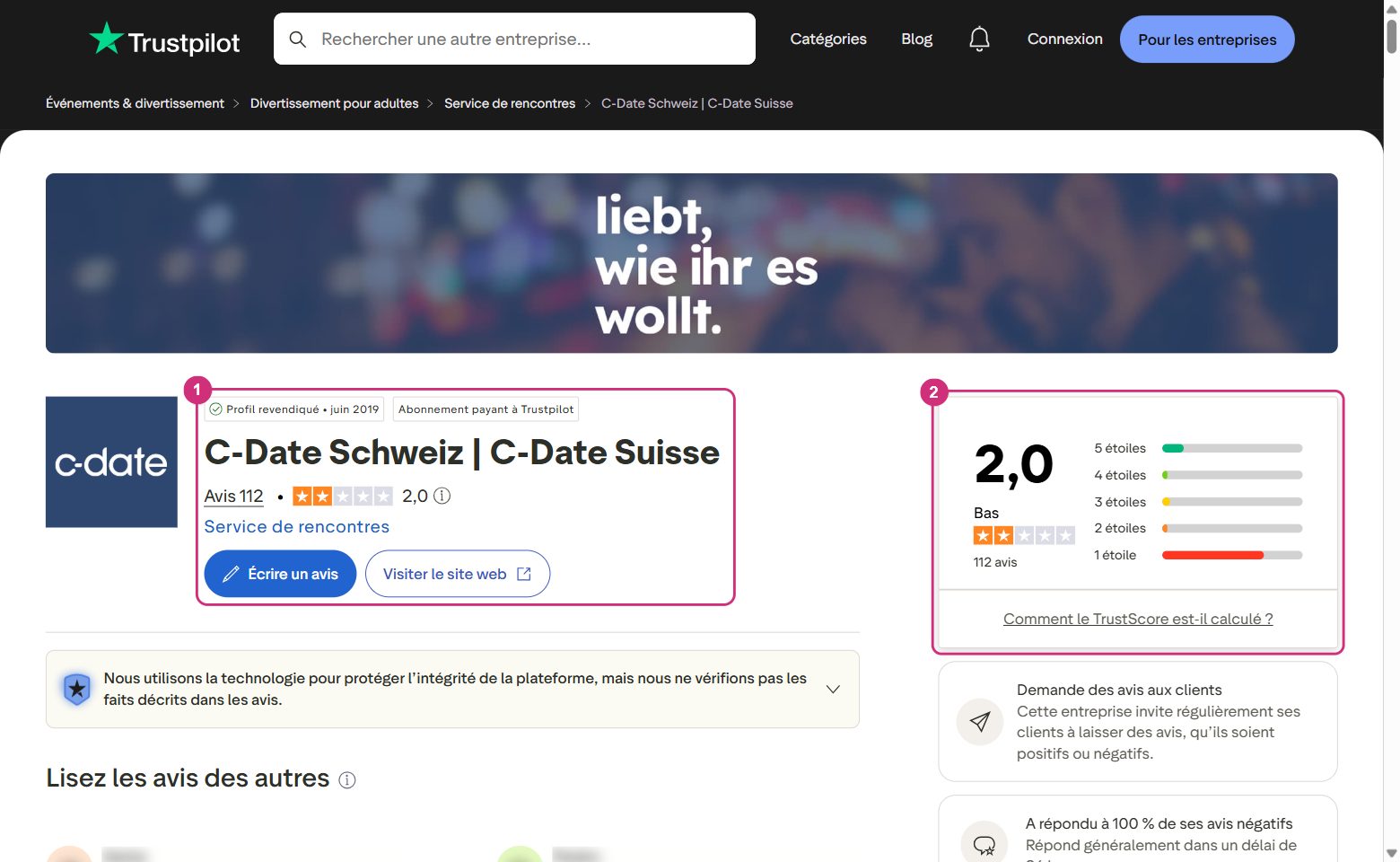Screen dimensions: 1400x862
Task: Click the verified checkmark on Profil revendiqué
Action: point(215,409)
